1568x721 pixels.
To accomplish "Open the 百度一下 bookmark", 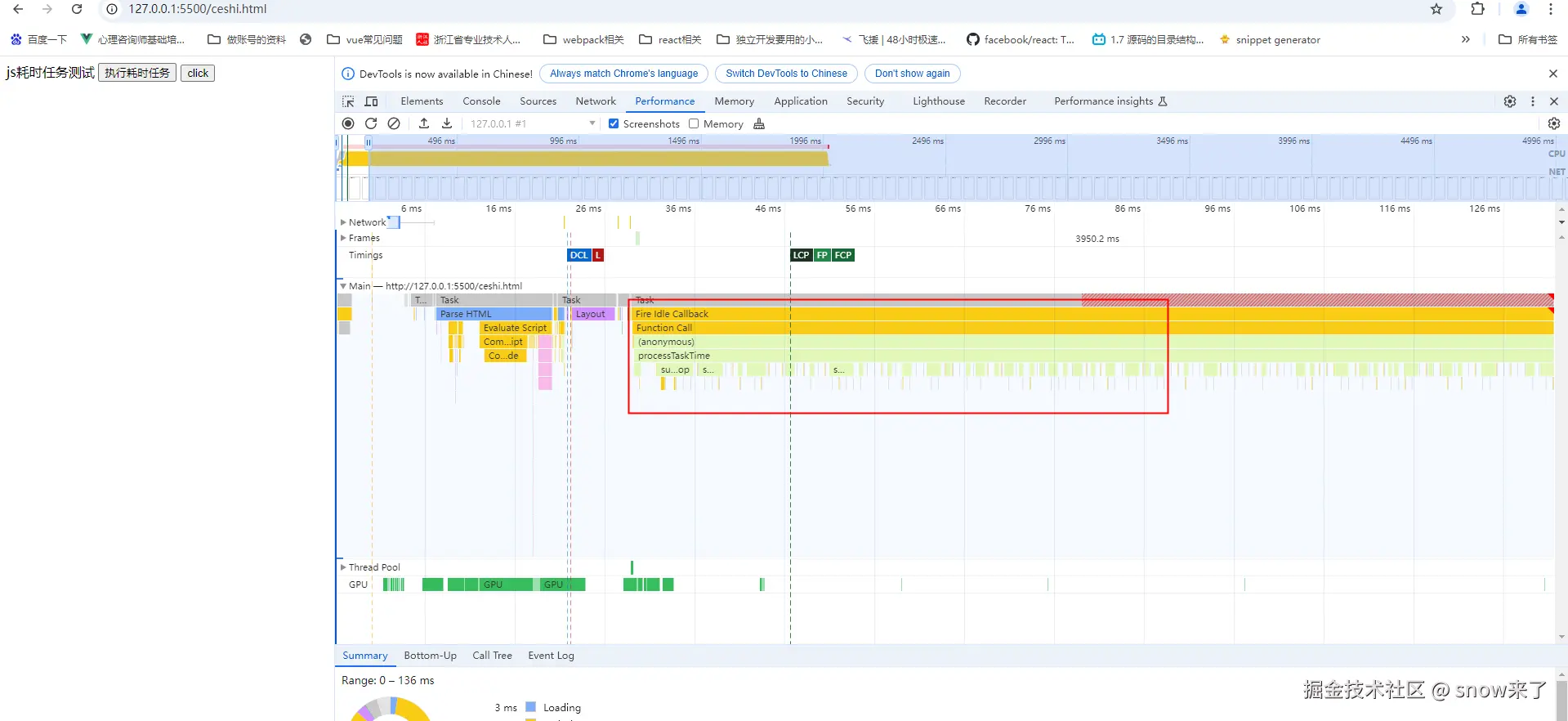I will pos(38,39).
